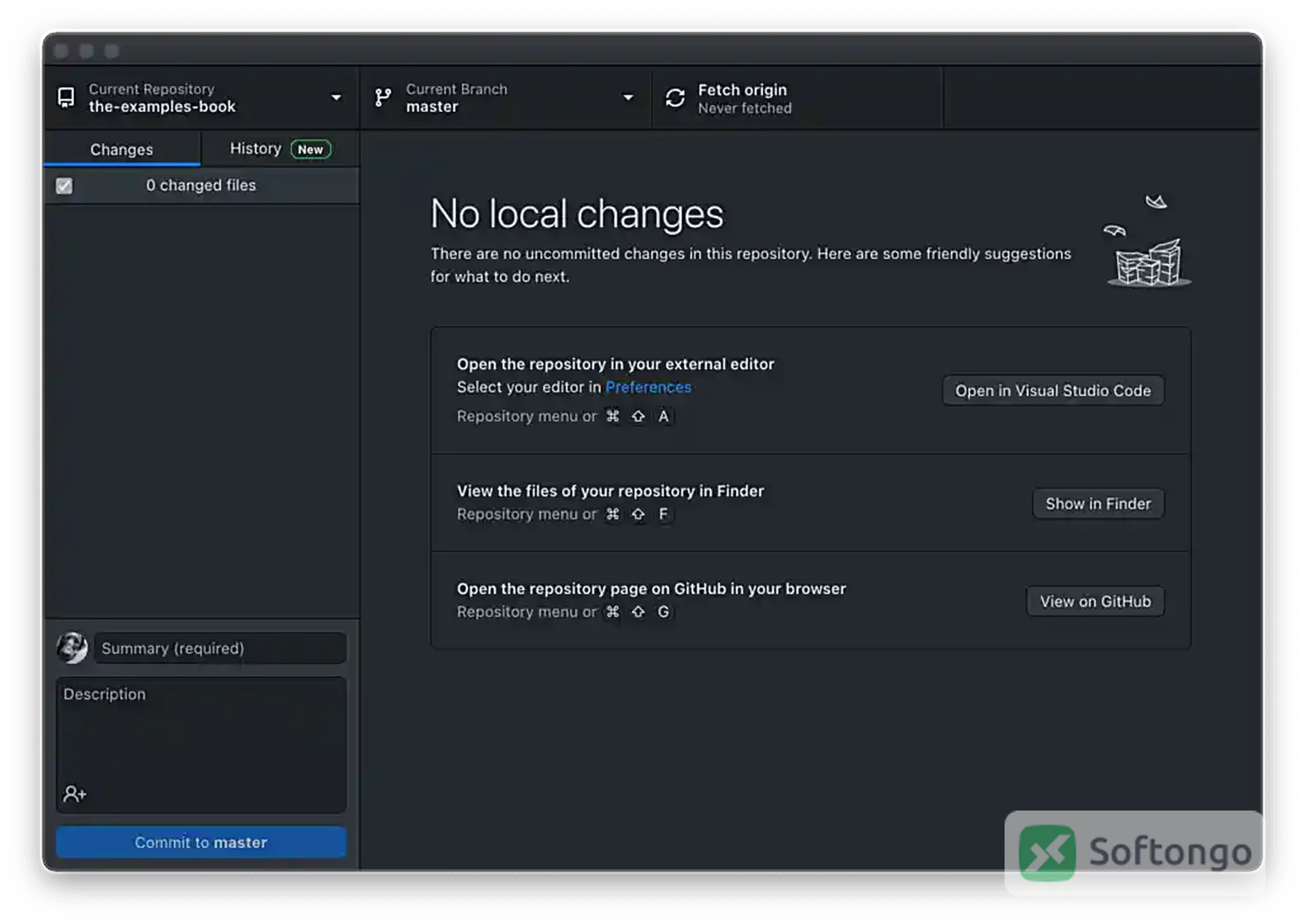Screen dimensions: 1305x924
Task: Click 'Open the repository in your external editor' text
Action: point(615,364)
